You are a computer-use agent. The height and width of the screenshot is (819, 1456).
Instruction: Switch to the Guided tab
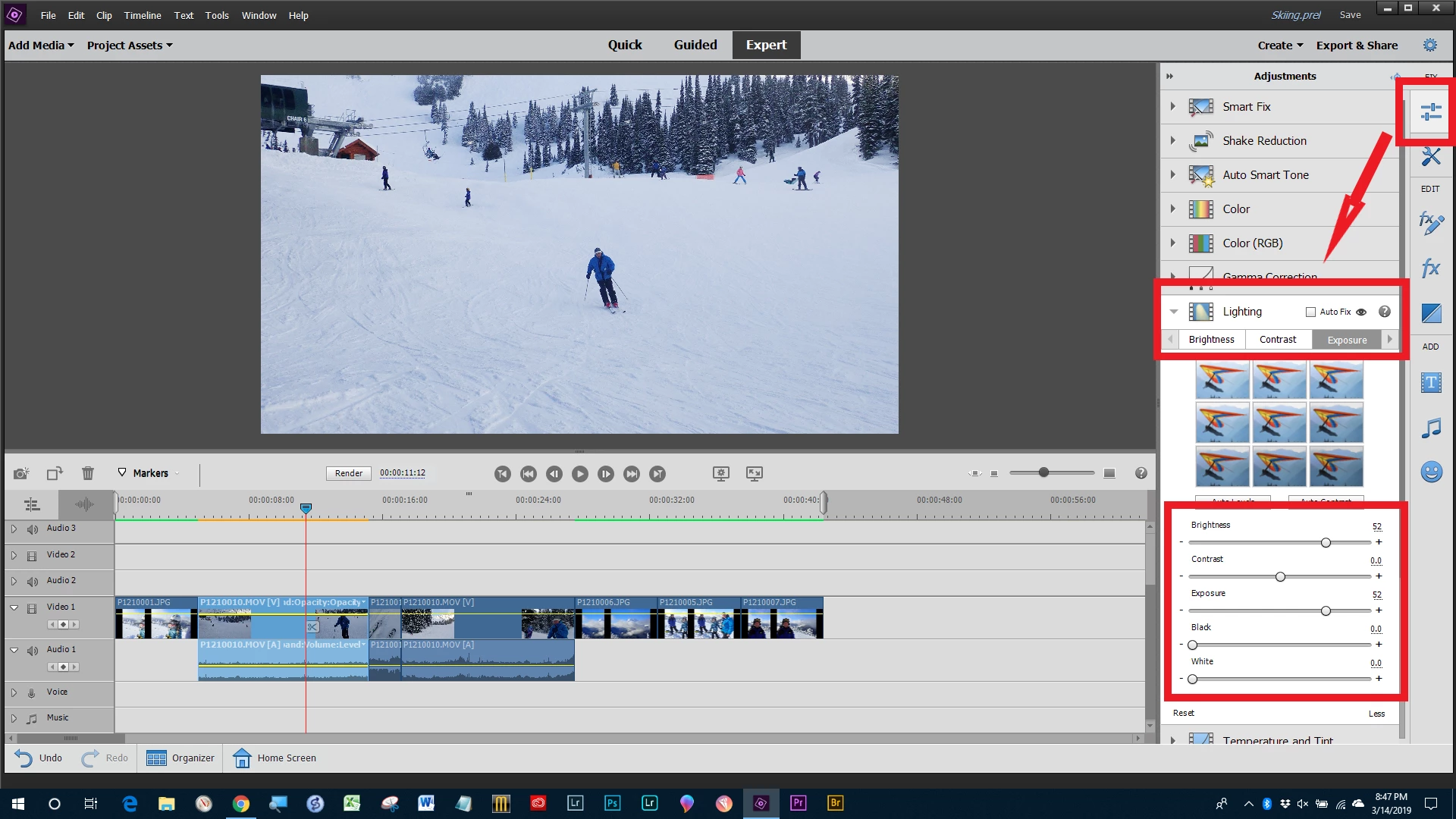(695, 45)
